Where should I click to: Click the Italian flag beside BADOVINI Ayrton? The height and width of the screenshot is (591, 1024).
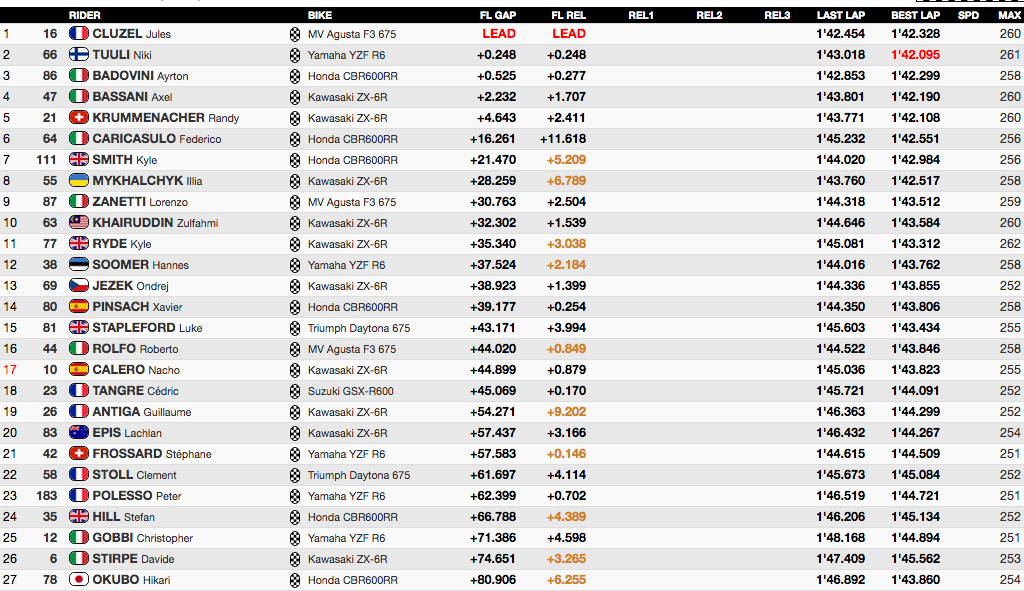click(78, 76)
